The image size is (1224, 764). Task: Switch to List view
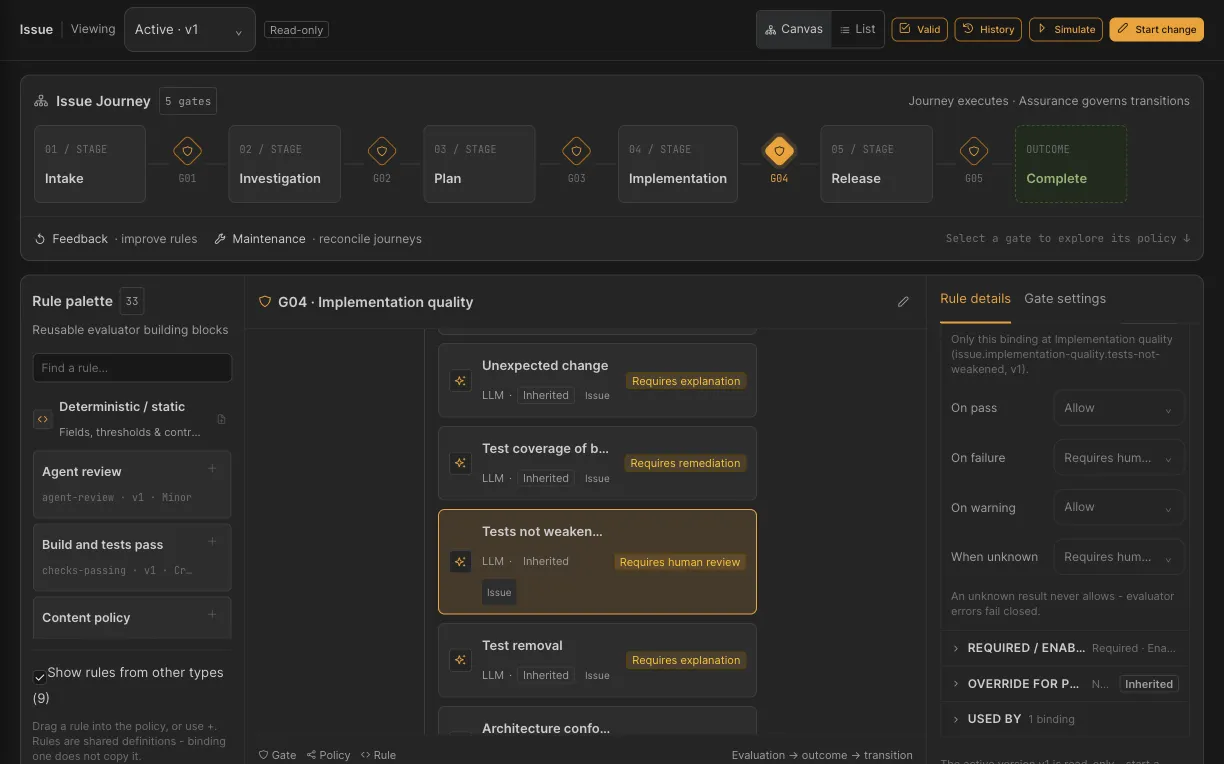point(858,29)
